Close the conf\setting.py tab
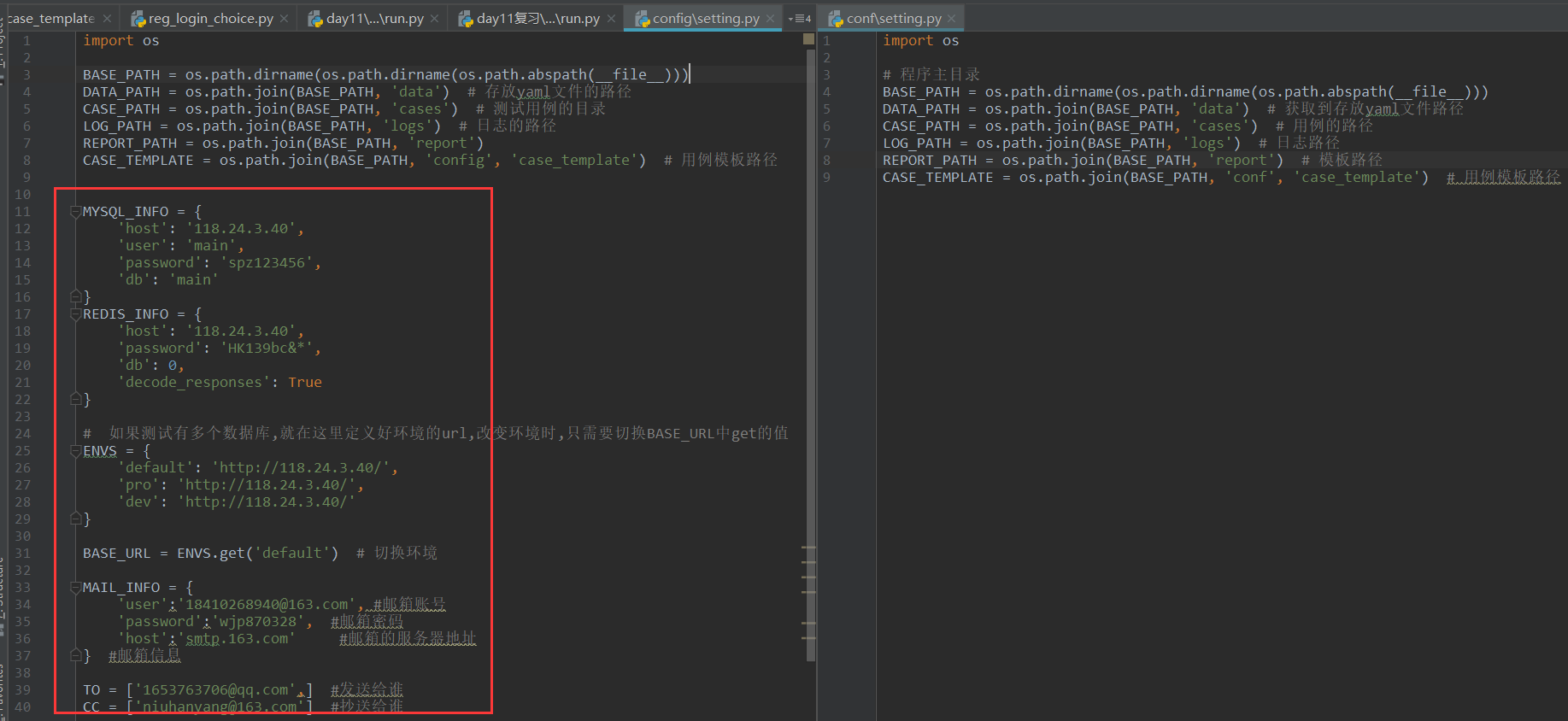This screenshot has height=721, width=1568. (952, 19)
